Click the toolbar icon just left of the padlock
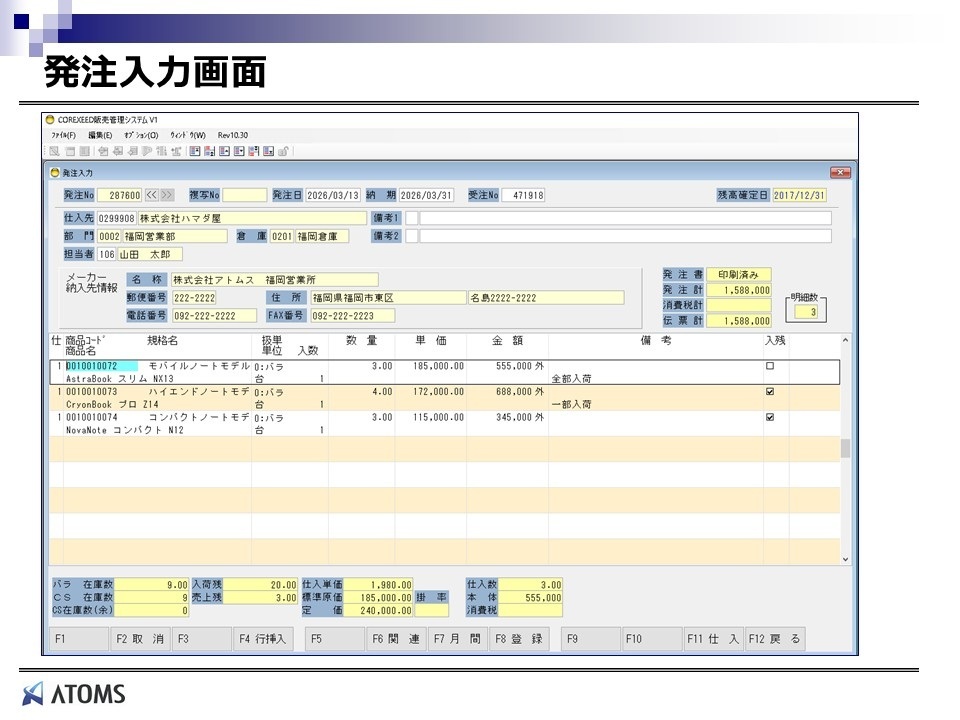Viewport: 960px width, 720px height. click(x=268, y=151)
